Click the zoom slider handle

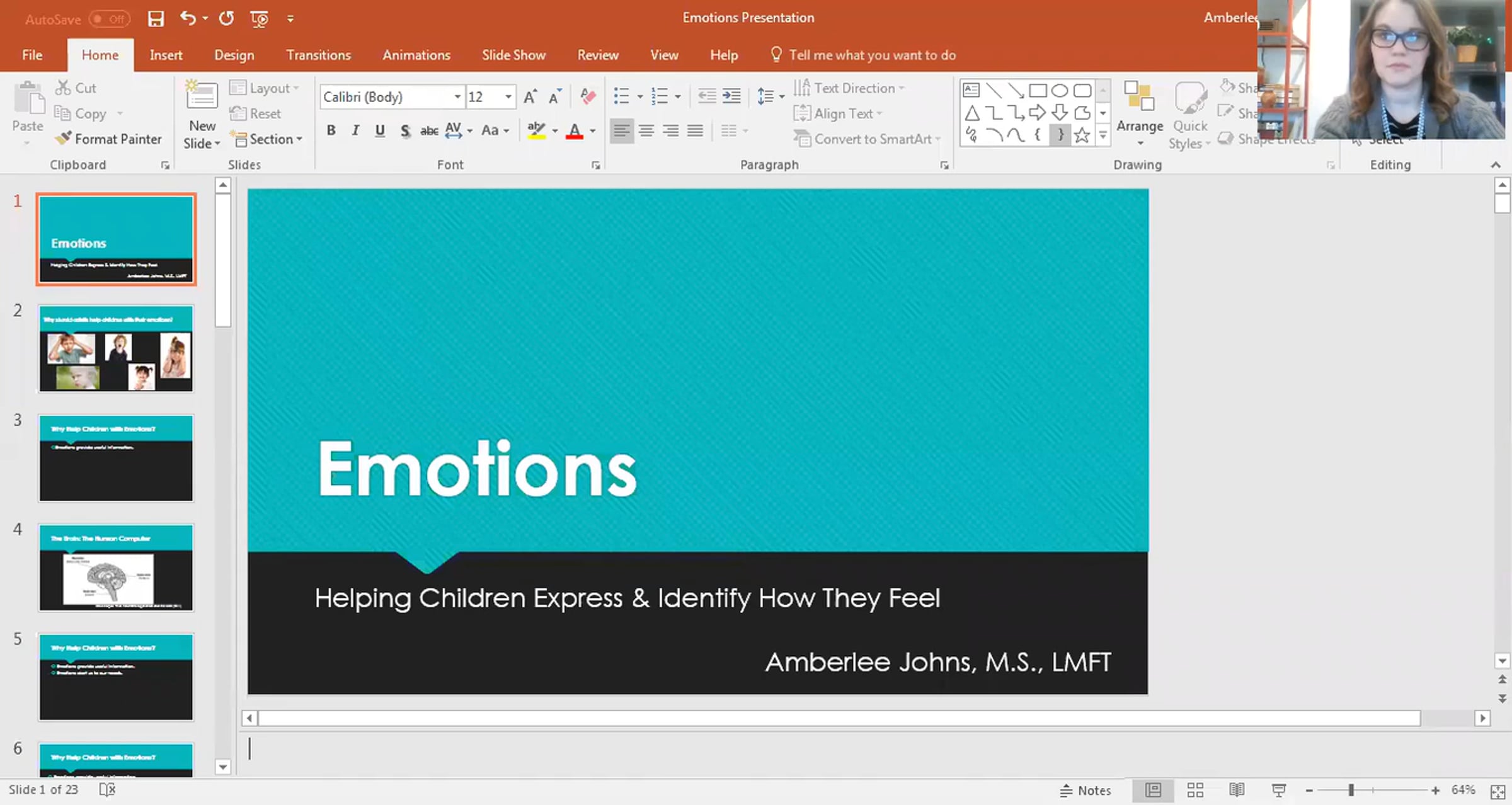1351,790
